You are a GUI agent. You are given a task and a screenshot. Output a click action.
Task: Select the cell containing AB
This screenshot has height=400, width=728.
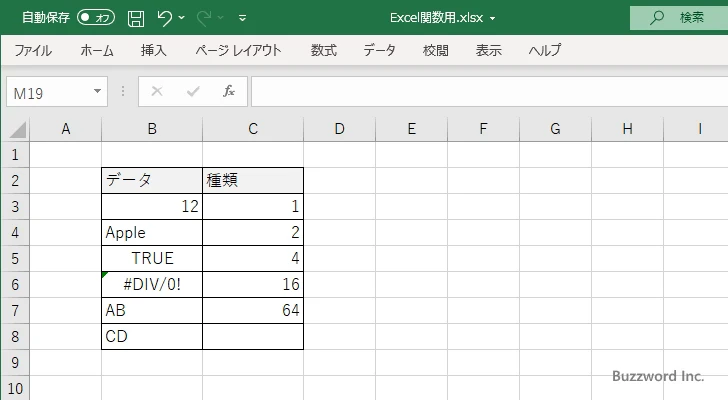152,310
